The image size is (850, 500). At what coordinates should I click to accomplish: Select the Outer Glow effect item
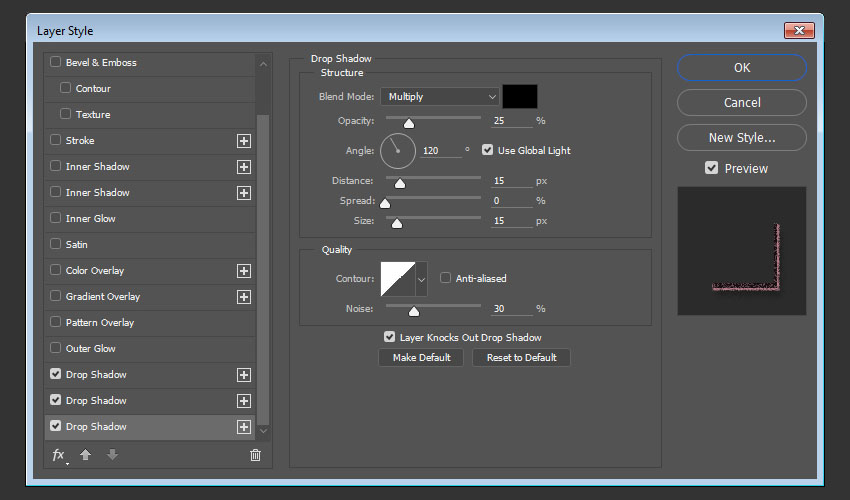tap(91, 349)
